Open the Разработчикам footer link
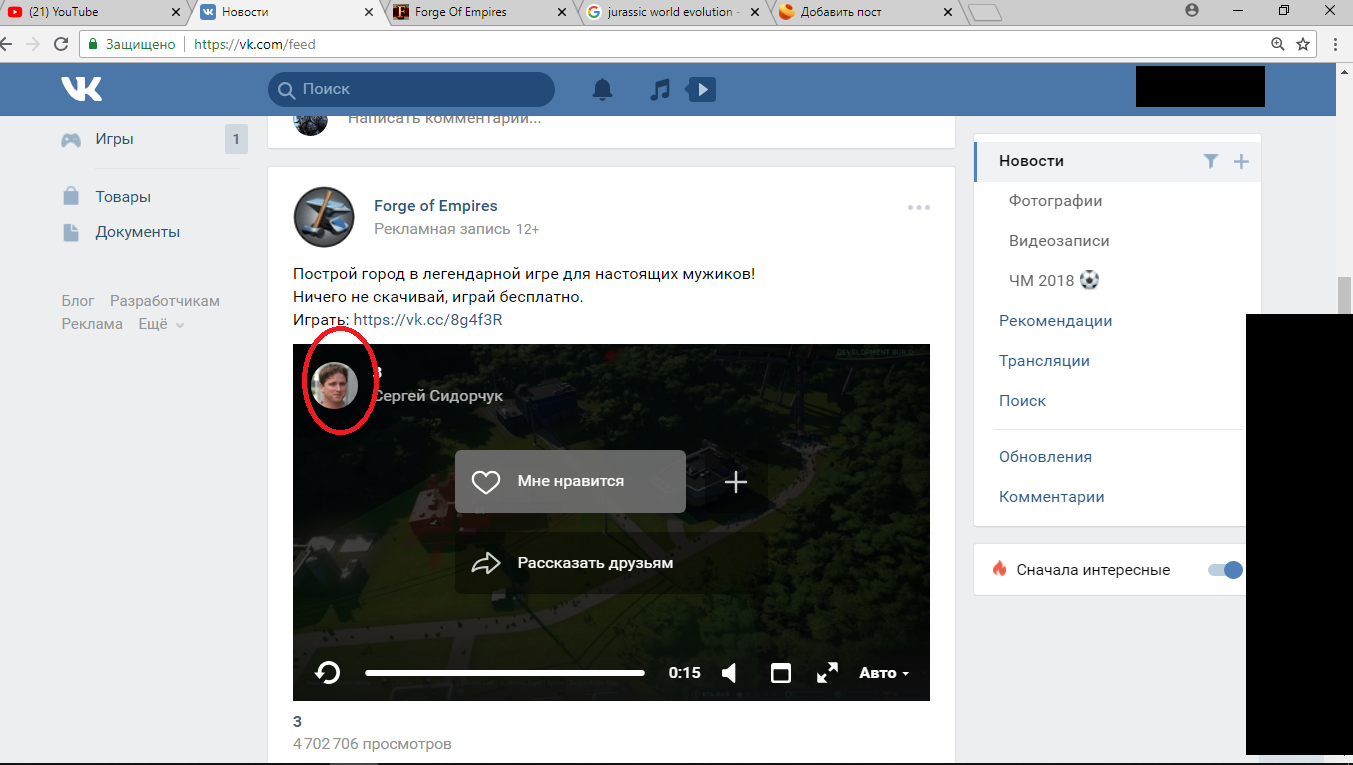This screenshot has width=1353, height=765. point(165,301)
